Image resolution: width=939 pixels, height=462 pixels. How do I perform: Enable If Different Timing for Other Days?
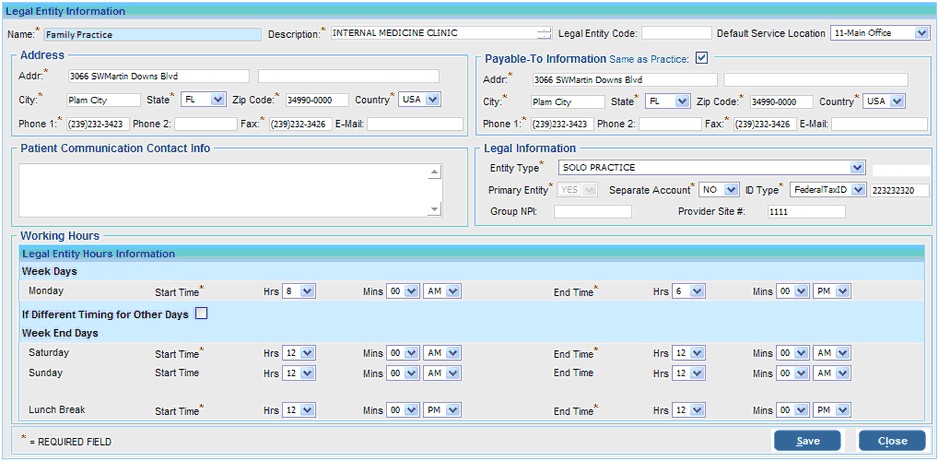(201, 314)
